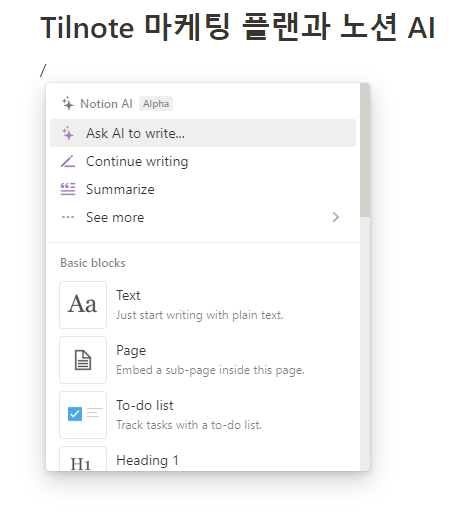473x525 pixels.
Task: Select the Summarize AI command
Action: pyautogui.click(x=203, y=190)
